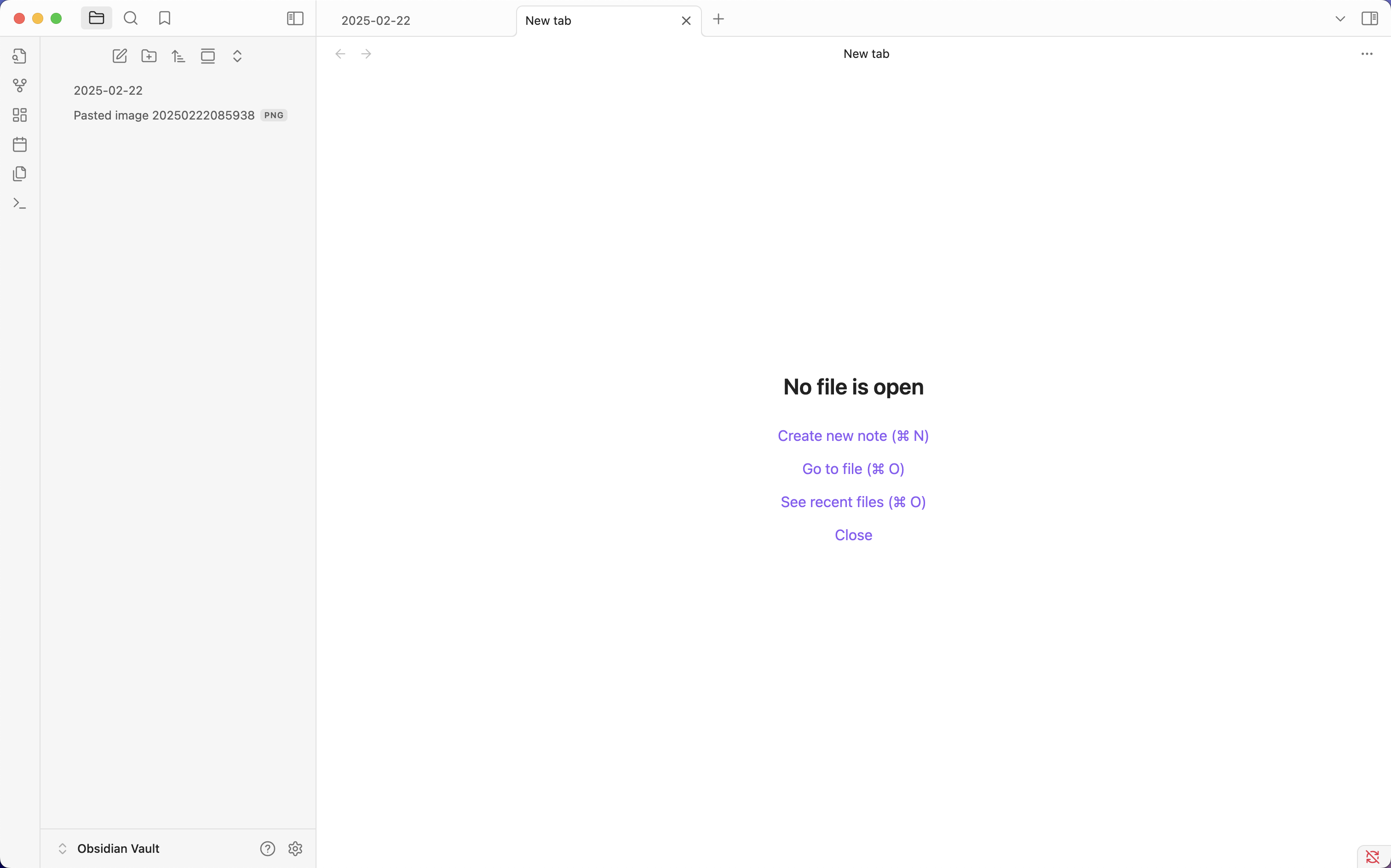
Task: Create a new note in file explorer
Action: click(120, 56)
